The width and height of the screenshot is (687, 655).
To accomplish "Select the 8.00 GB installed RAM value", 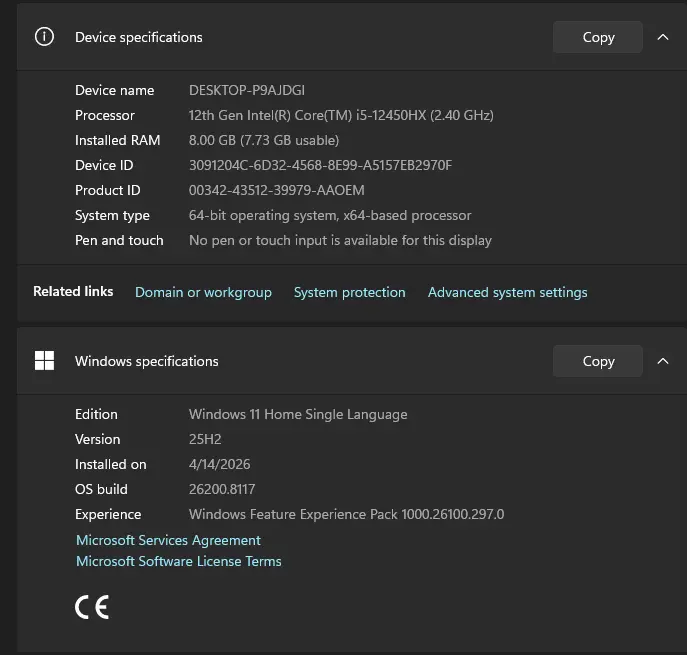I will [x=264, y=140].
